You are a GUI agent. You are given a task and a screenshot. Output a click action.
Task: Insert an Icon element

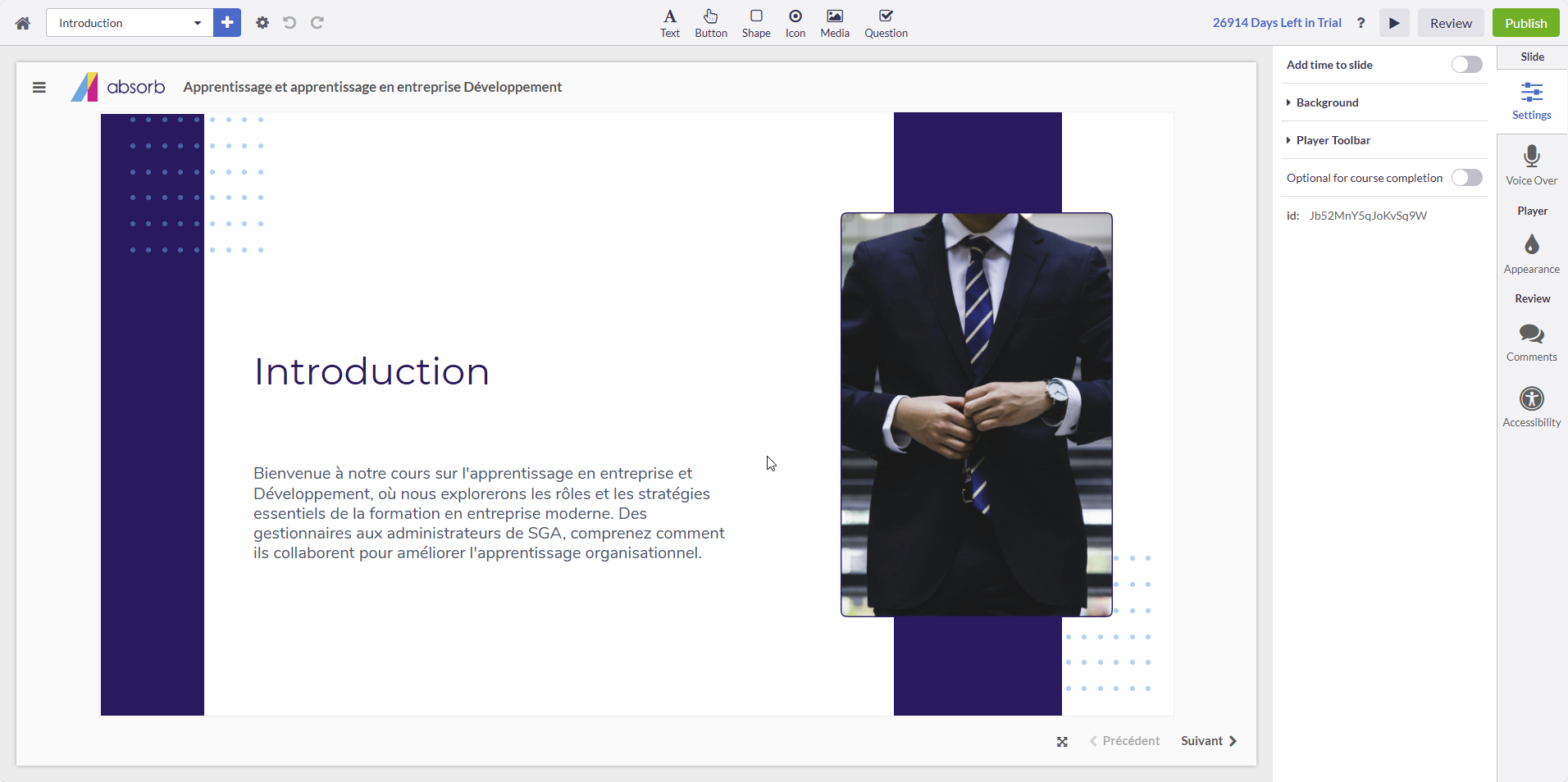(x=795, y=23)
